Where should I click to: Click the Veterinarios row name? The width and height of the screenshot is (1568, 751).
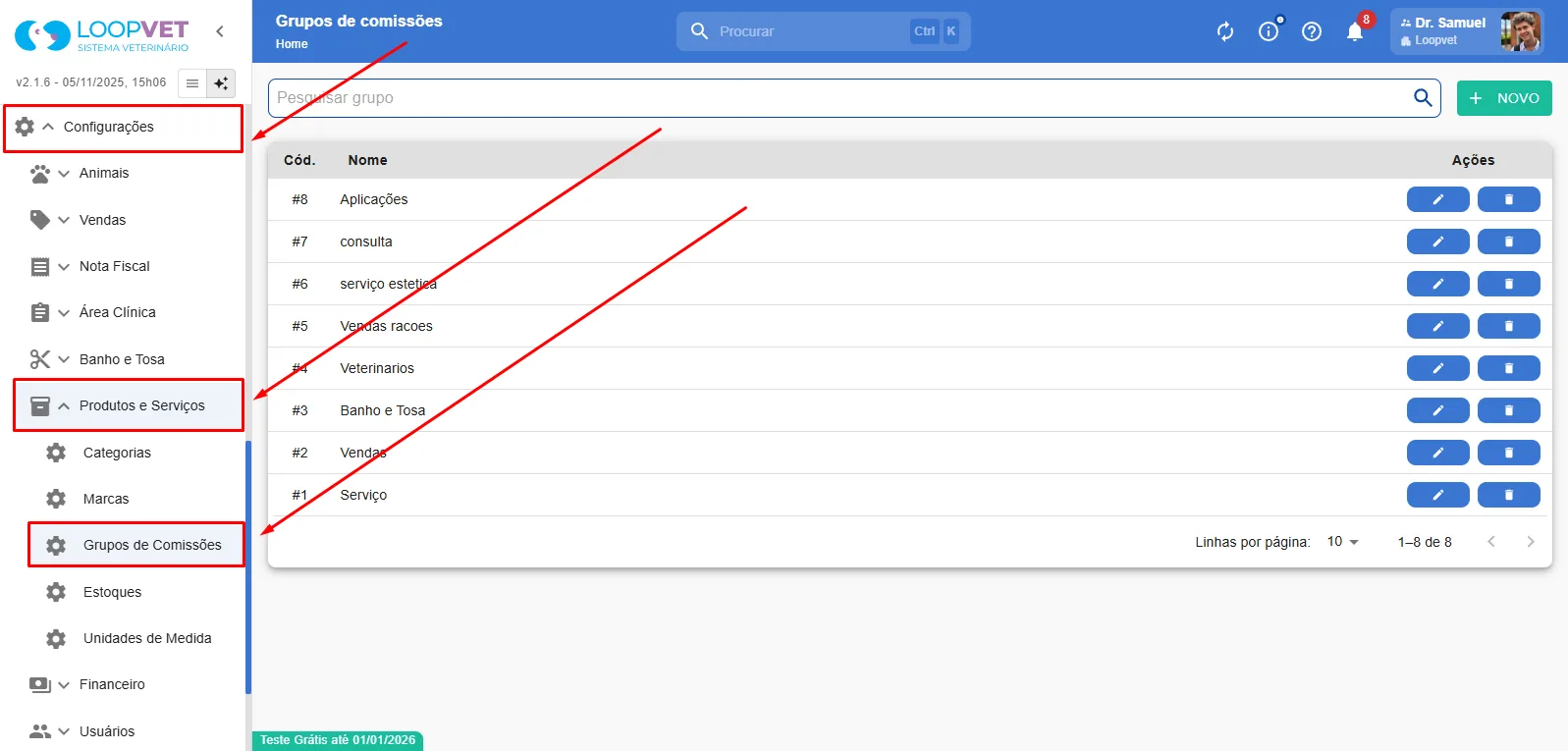pyautogui.click(x=377, y=368)
